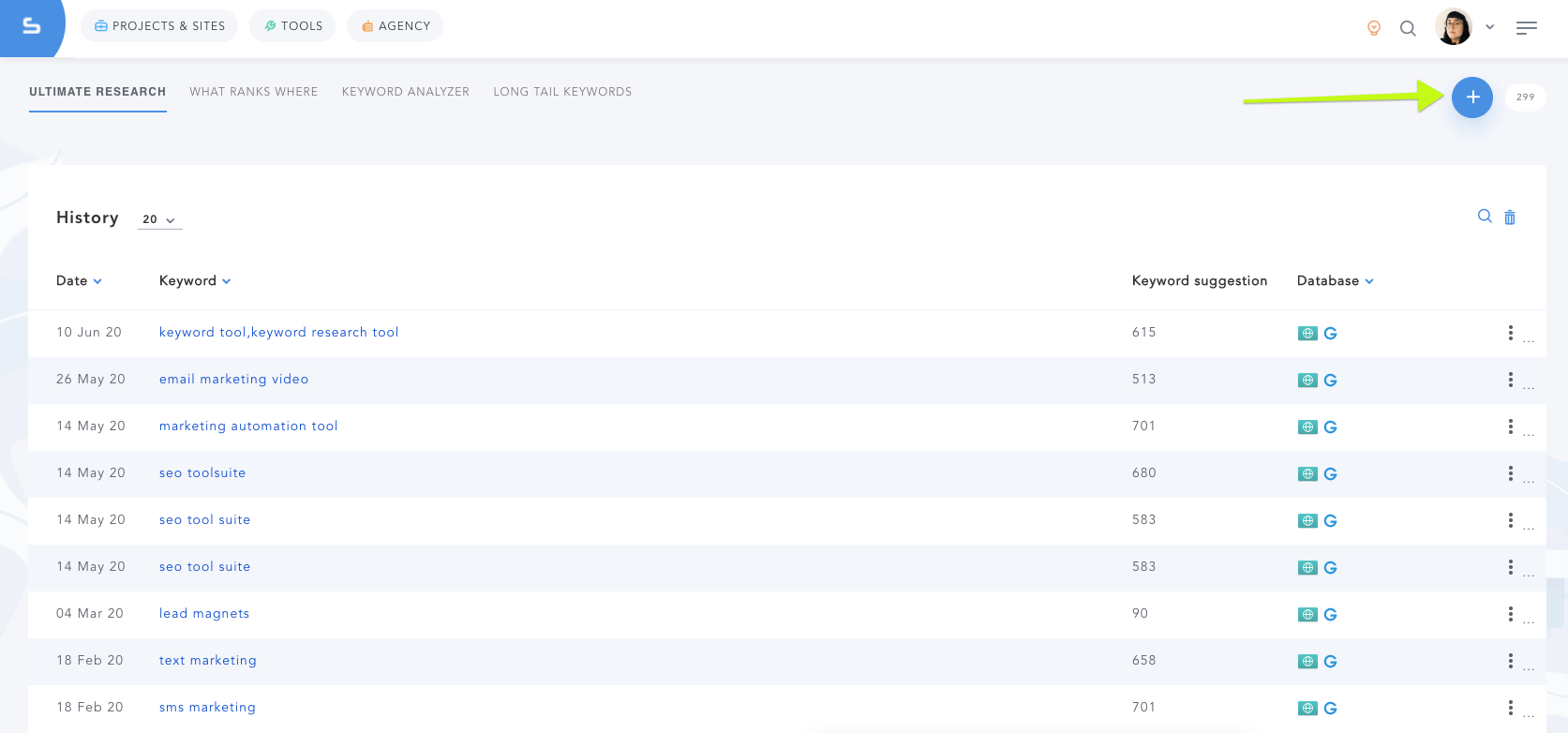Click the 299 credits counter badge

pyautogui.click(x=1526, y=97)
